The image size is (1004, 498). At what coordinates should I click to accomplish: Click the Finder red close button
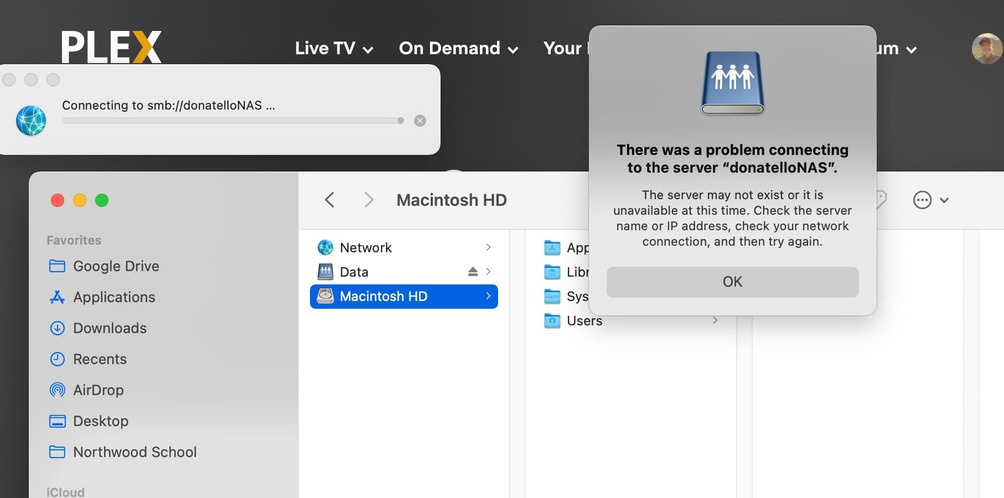58,200
